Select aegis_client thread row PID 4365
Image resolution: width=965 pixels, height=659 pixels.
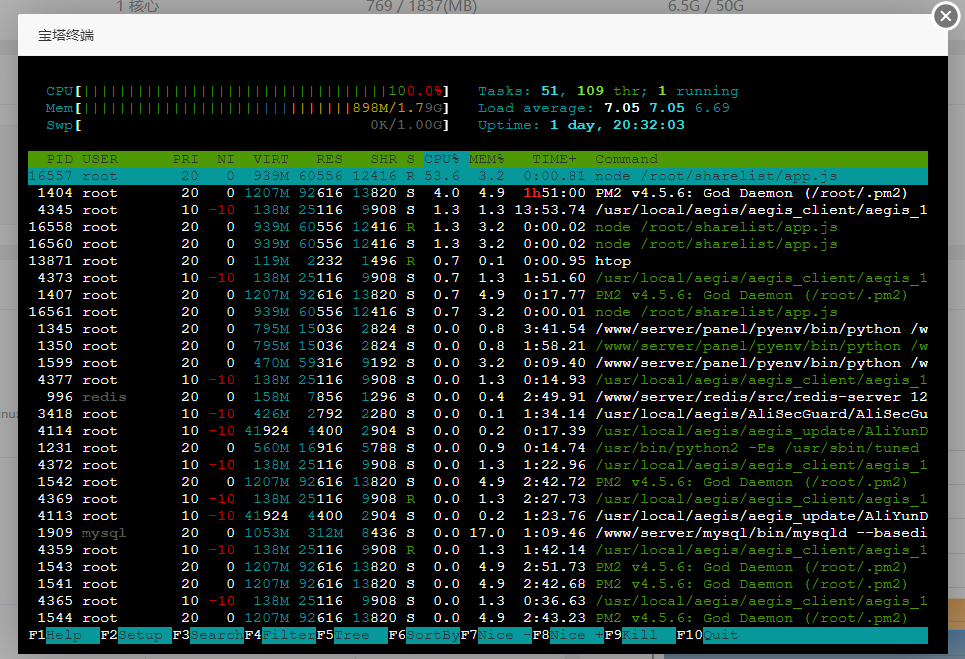click(478, 601)
